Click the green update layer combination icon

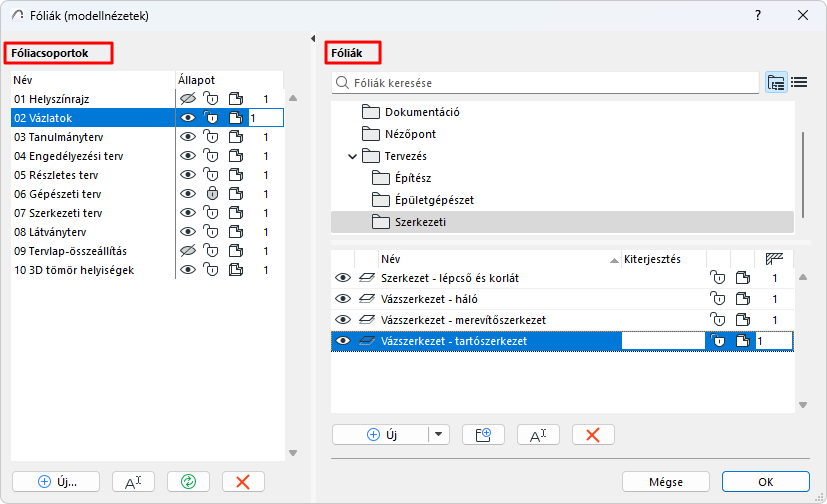click(188, 481)
